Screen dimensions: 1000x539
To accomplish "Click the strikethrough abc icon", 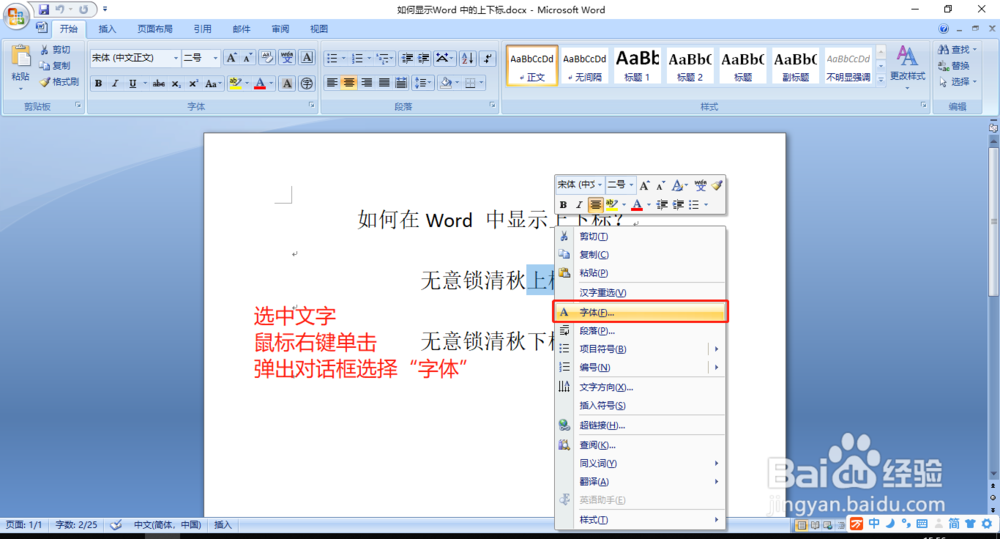I will (x=159, y=84).
